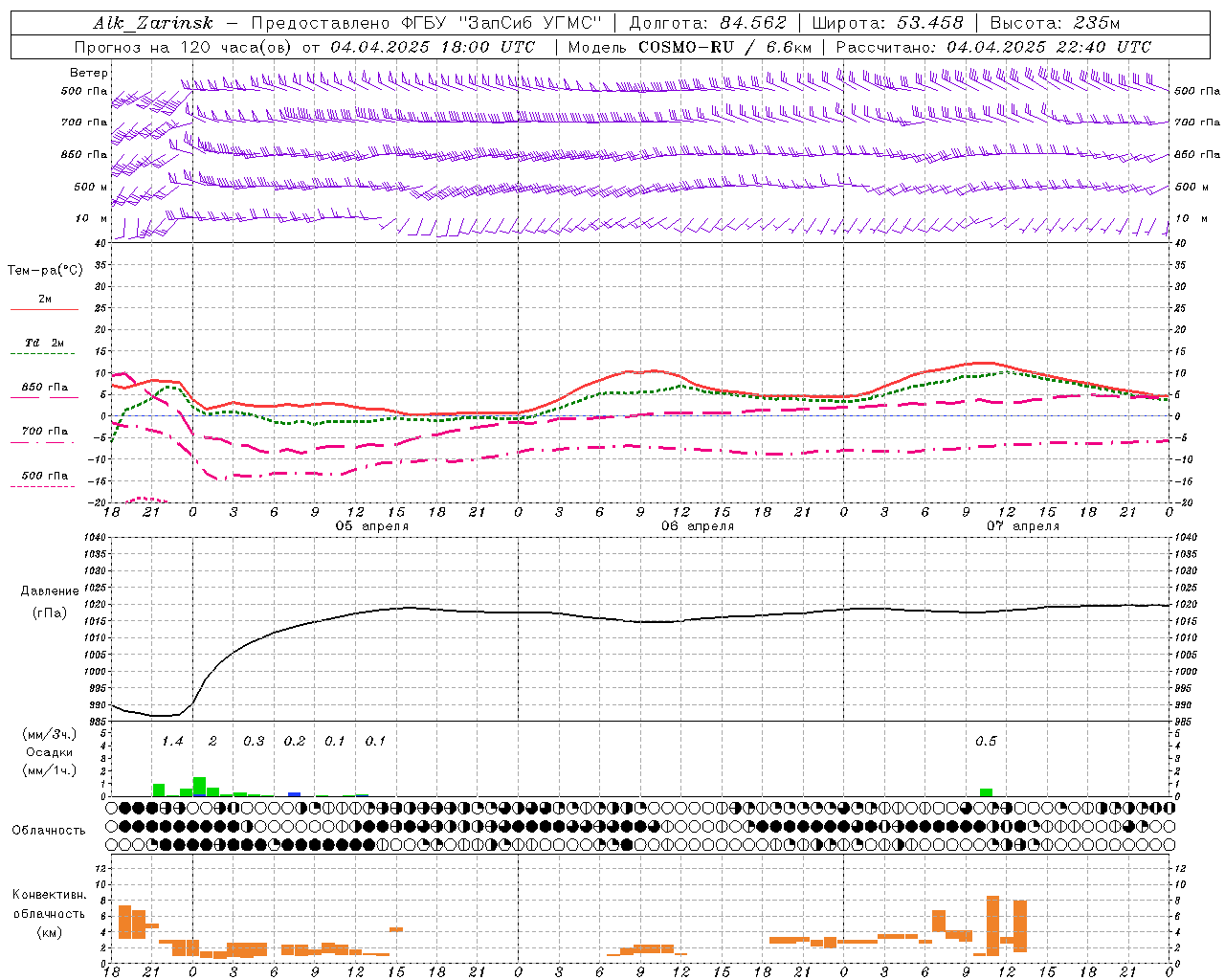Click the elevation label Высота: 235м
This screenshot has height=980, width=1225.
click(1056, 23)
